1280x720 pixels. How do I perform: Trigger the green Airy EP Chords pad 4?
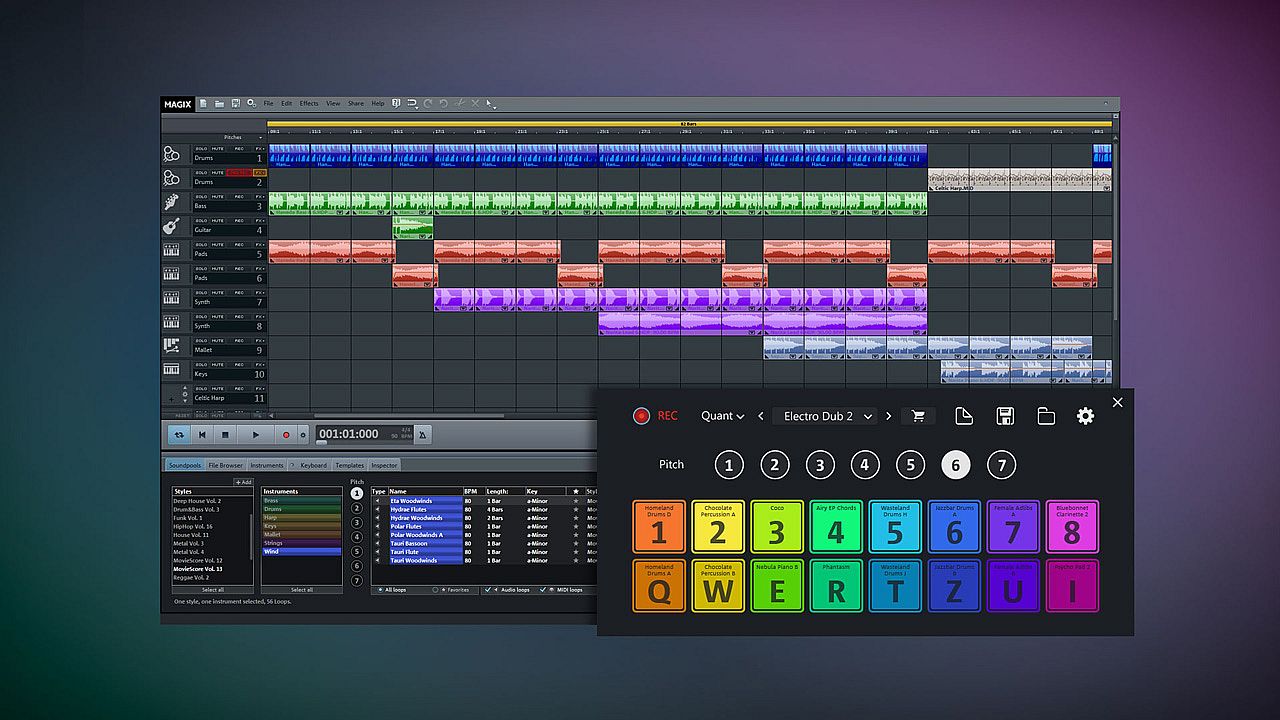pyautogui.click(x=836, y=526)
